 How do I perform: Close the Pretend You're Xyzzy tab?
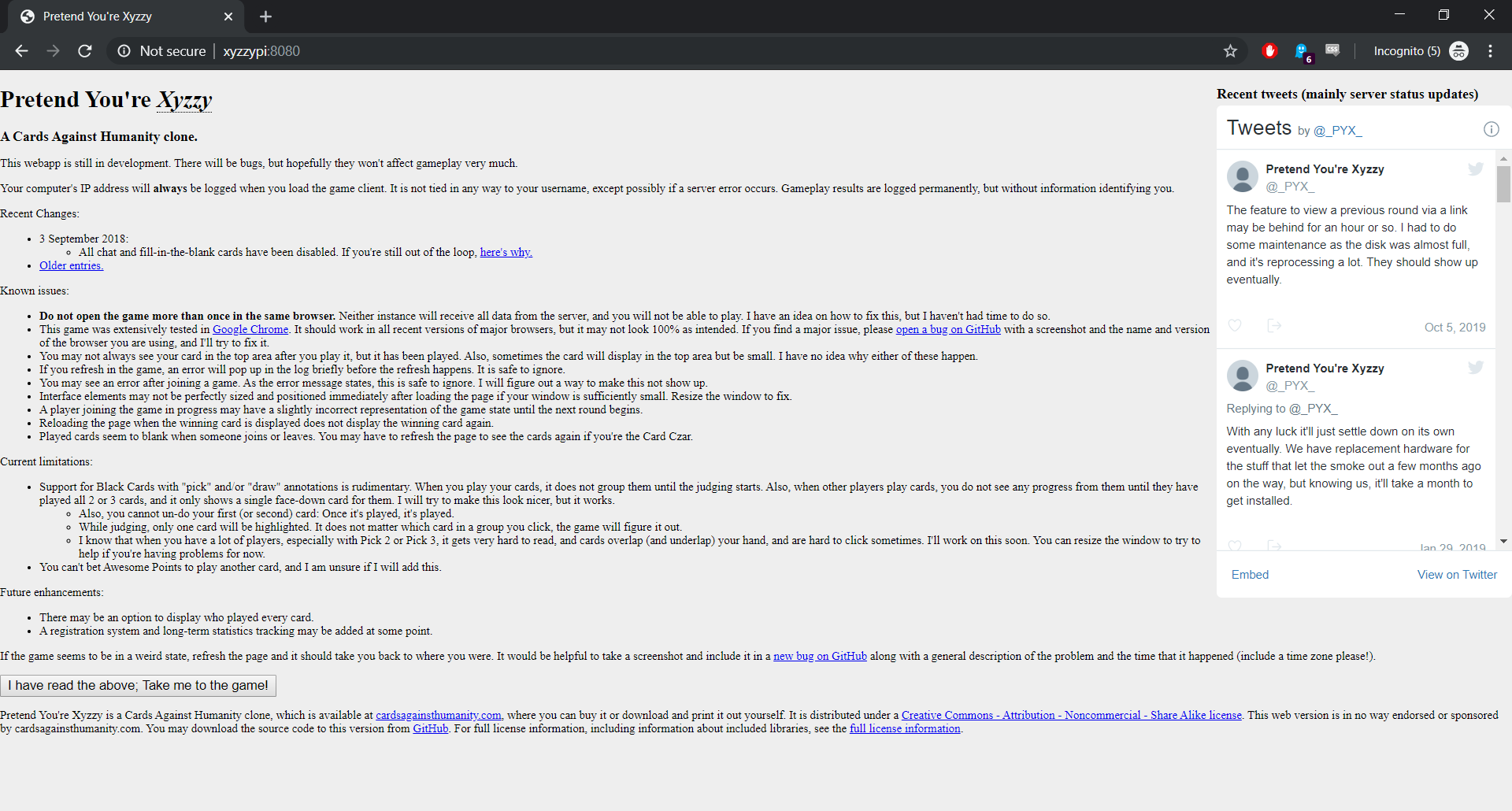pyautogui.click(x=228, y=17)
